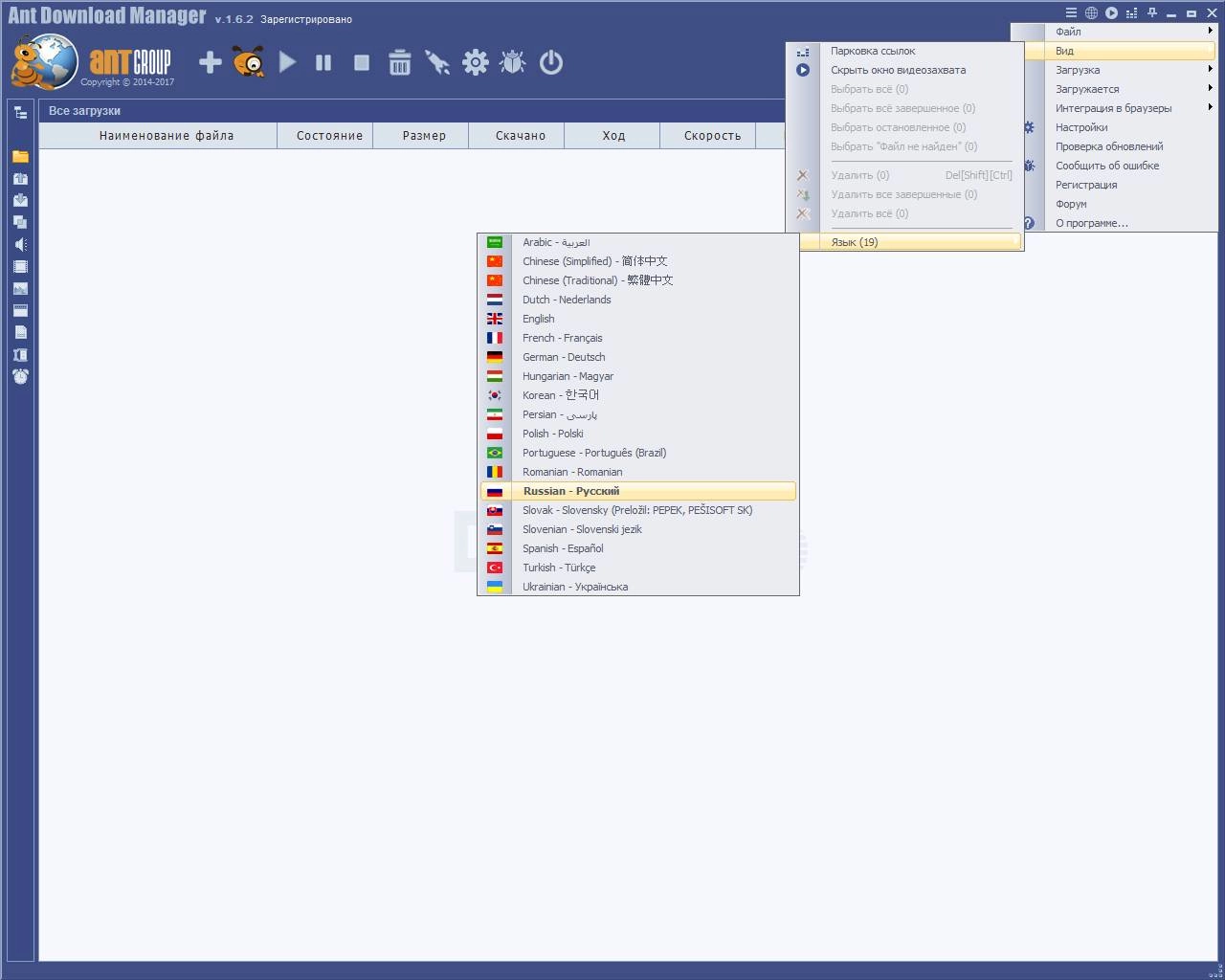The image size is (1225, 980).
Task: Click the hamburger main menu icon
Action: point(1072,12)
